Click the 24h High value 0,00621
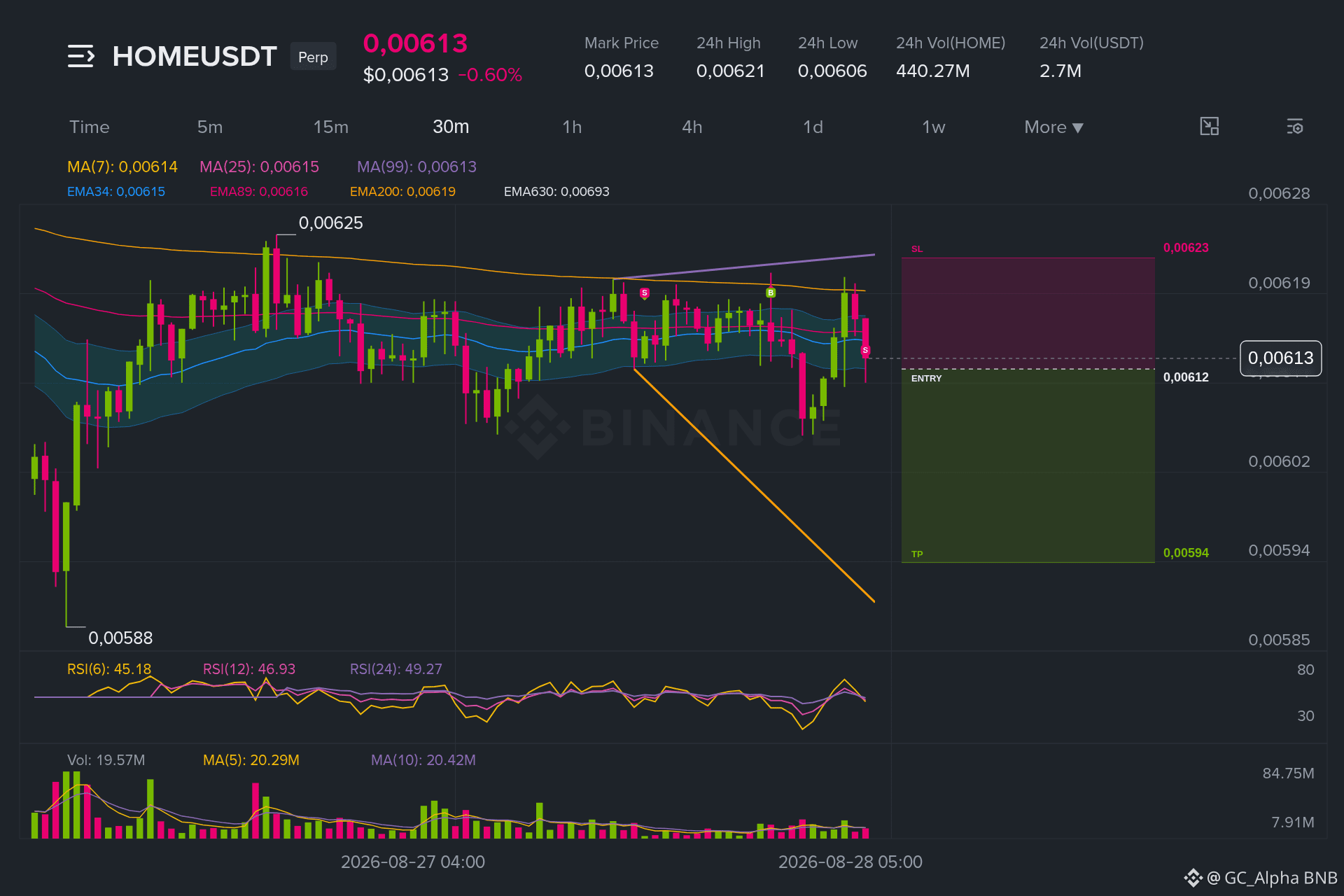1344x896 pixels. (x=730, y=71)
